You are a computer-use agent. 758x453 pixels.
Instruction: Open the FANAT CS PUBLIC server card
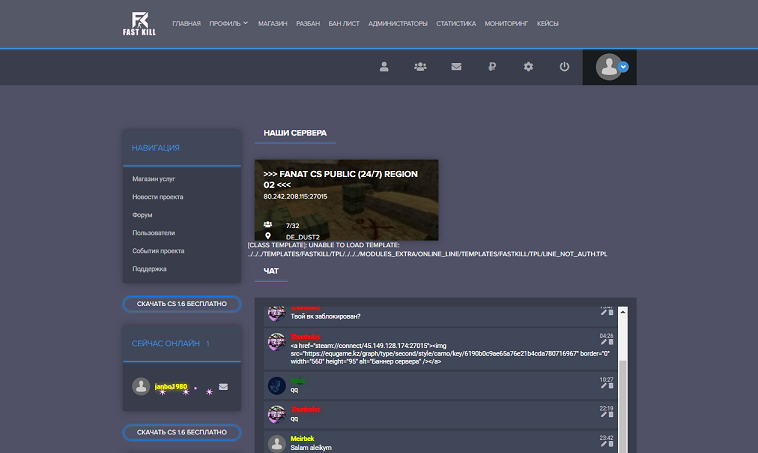point(346,200)
